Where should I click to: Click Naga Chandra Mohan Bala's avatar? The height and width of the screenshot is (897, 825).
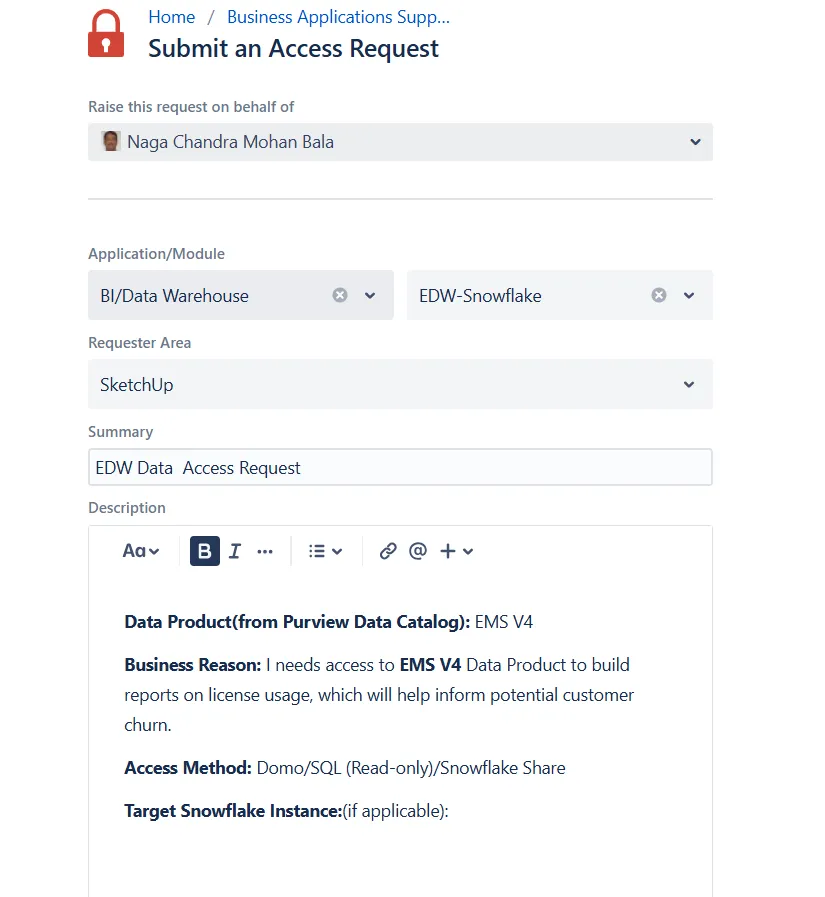(x=110, y=141)
